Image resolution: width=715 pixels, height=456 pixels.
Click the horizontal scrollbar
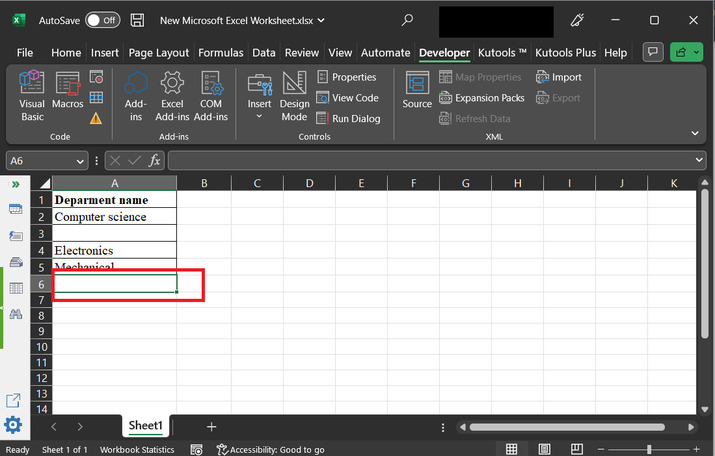pos(567,427)
